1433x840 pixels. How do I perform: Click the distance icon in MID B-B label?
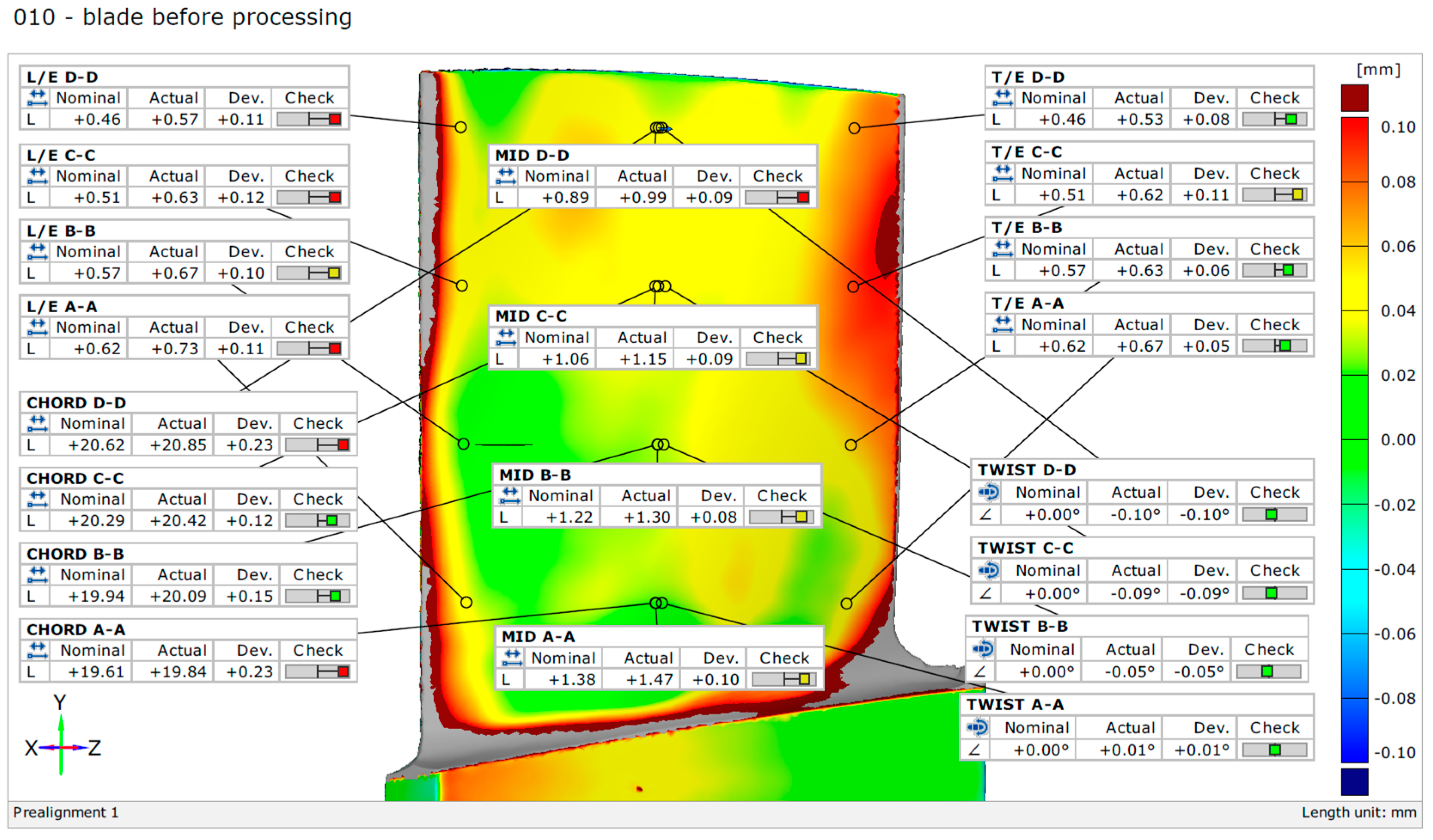[x=510, y=496]
